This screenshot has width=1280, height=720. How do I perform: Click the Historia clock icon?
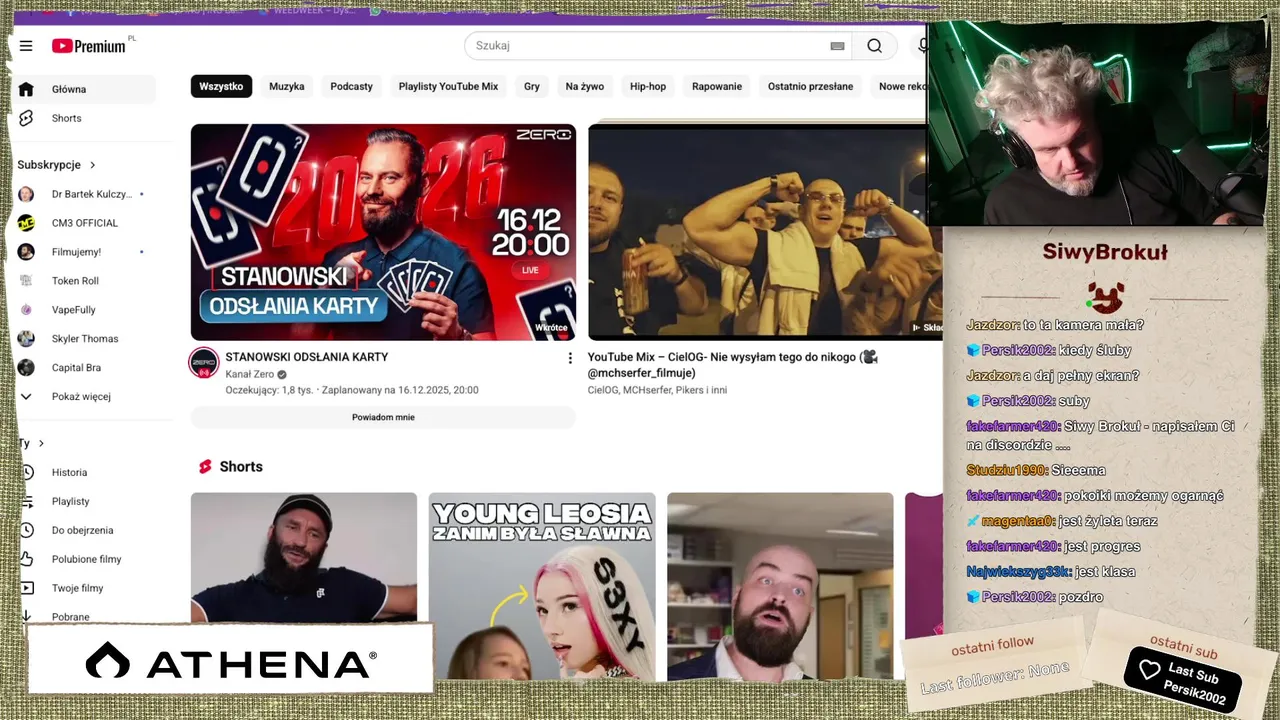pyautogui.click(x=27, y=472)
